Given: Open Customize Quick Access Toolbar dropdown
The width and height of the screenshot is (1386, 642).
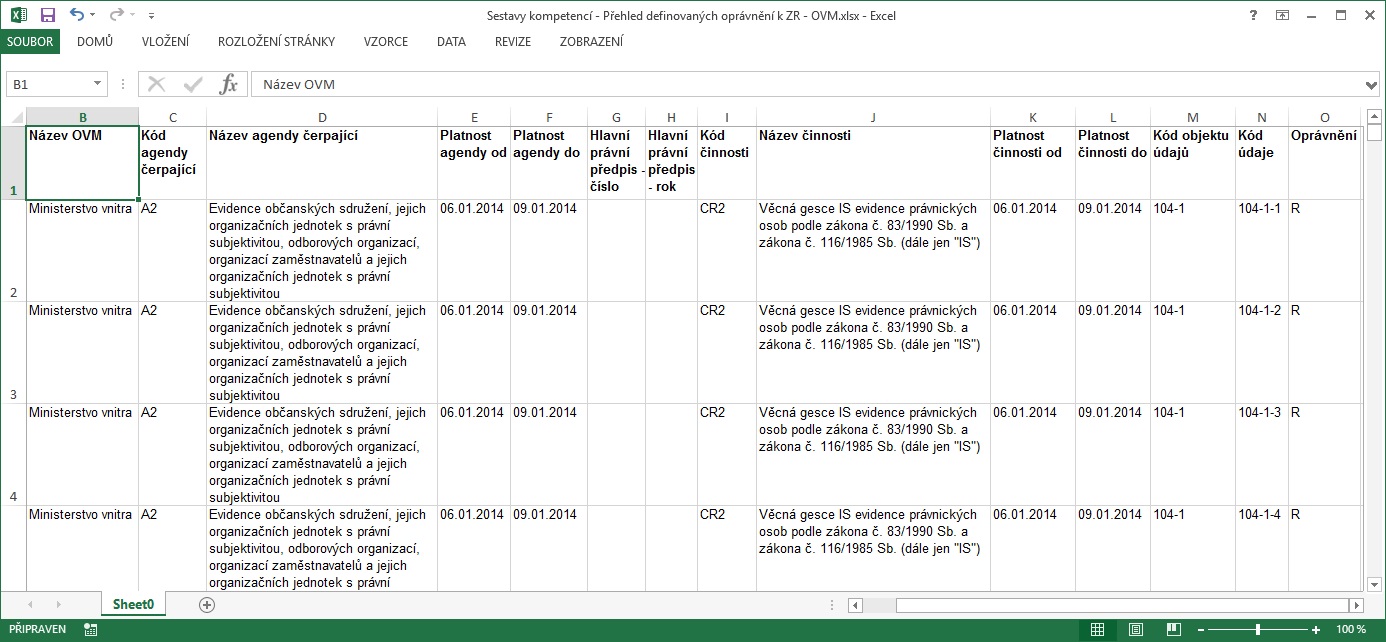Looking at the screenshot, I should pos(151,16).
